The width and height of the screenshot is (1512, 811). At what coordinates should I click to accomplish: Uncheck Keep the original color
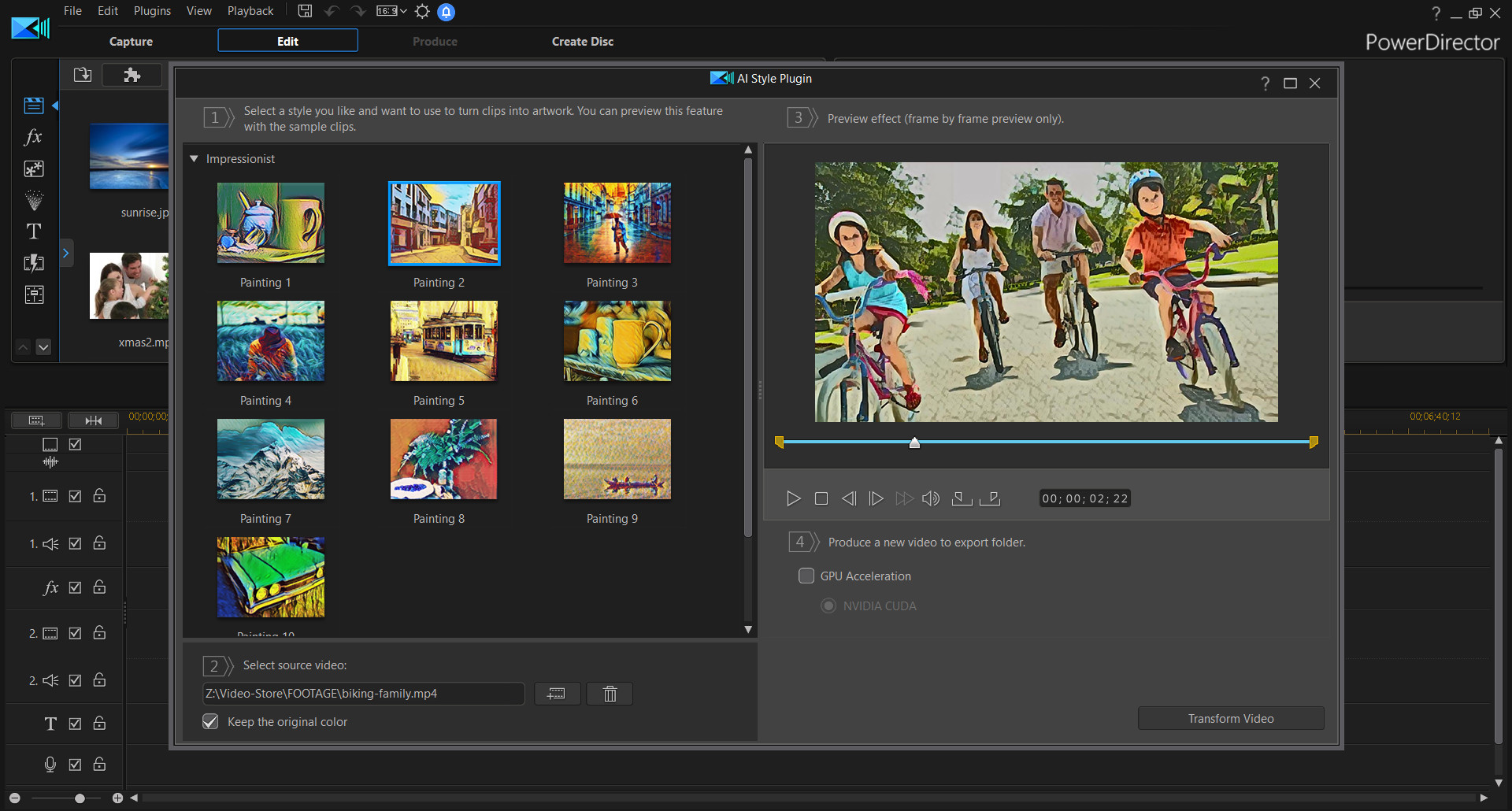tap(209, 721)
